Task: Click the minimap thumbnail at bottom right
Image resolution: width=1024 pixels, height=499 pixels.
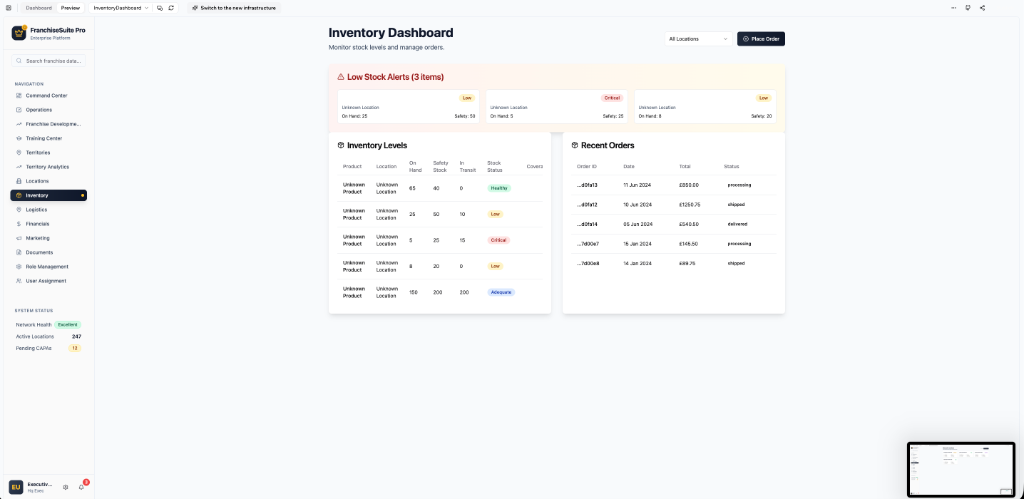Action: pos(961,470)
